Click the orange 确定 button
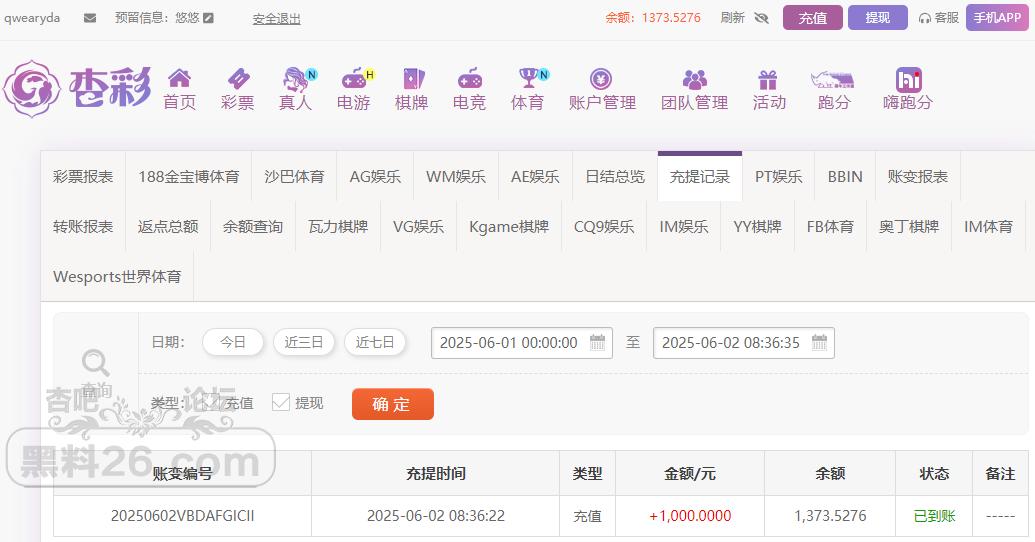The height and width of the screenshot is (542, 1035). tap(392, 404)
